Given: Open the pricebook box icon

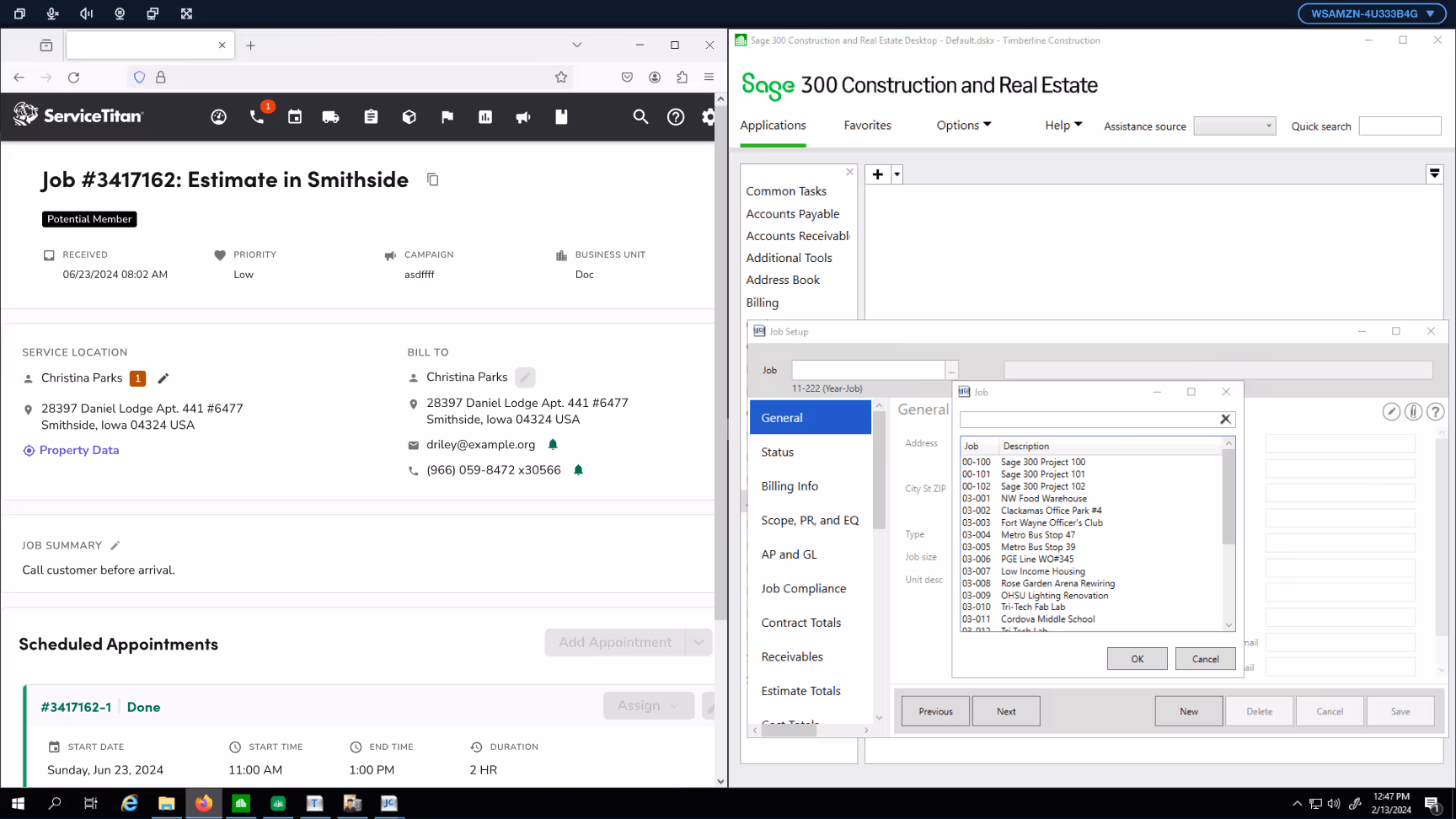Looking at the screenshot, I should tap(409, 117).
